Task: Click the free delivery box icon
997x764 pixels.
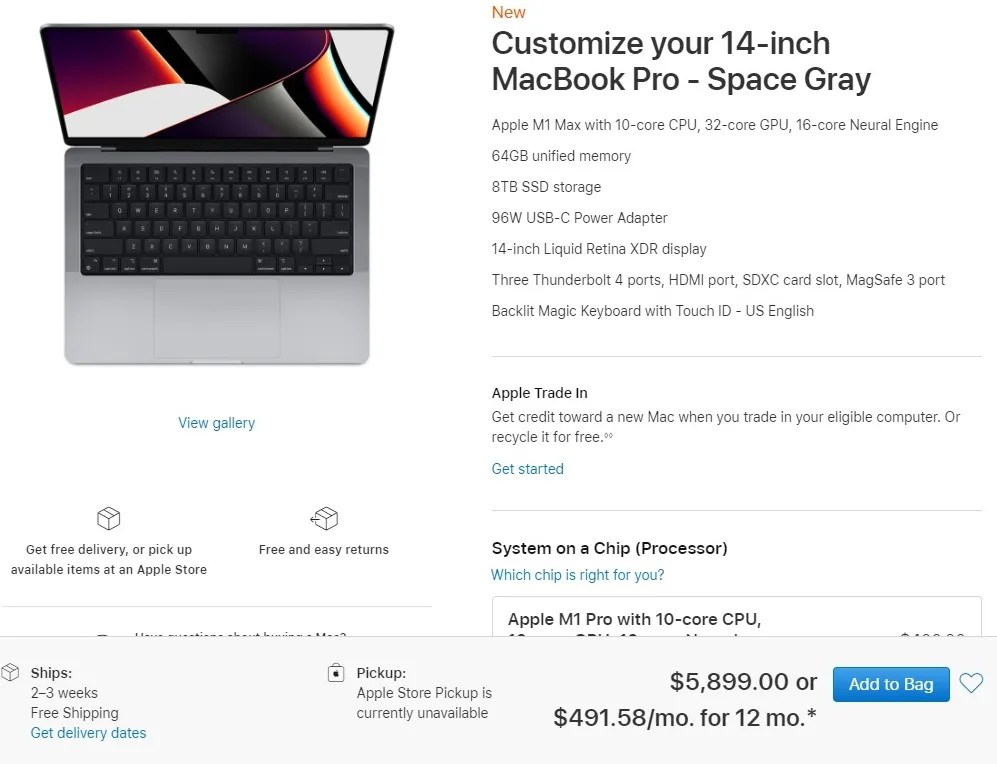Action: coord(108,518)
